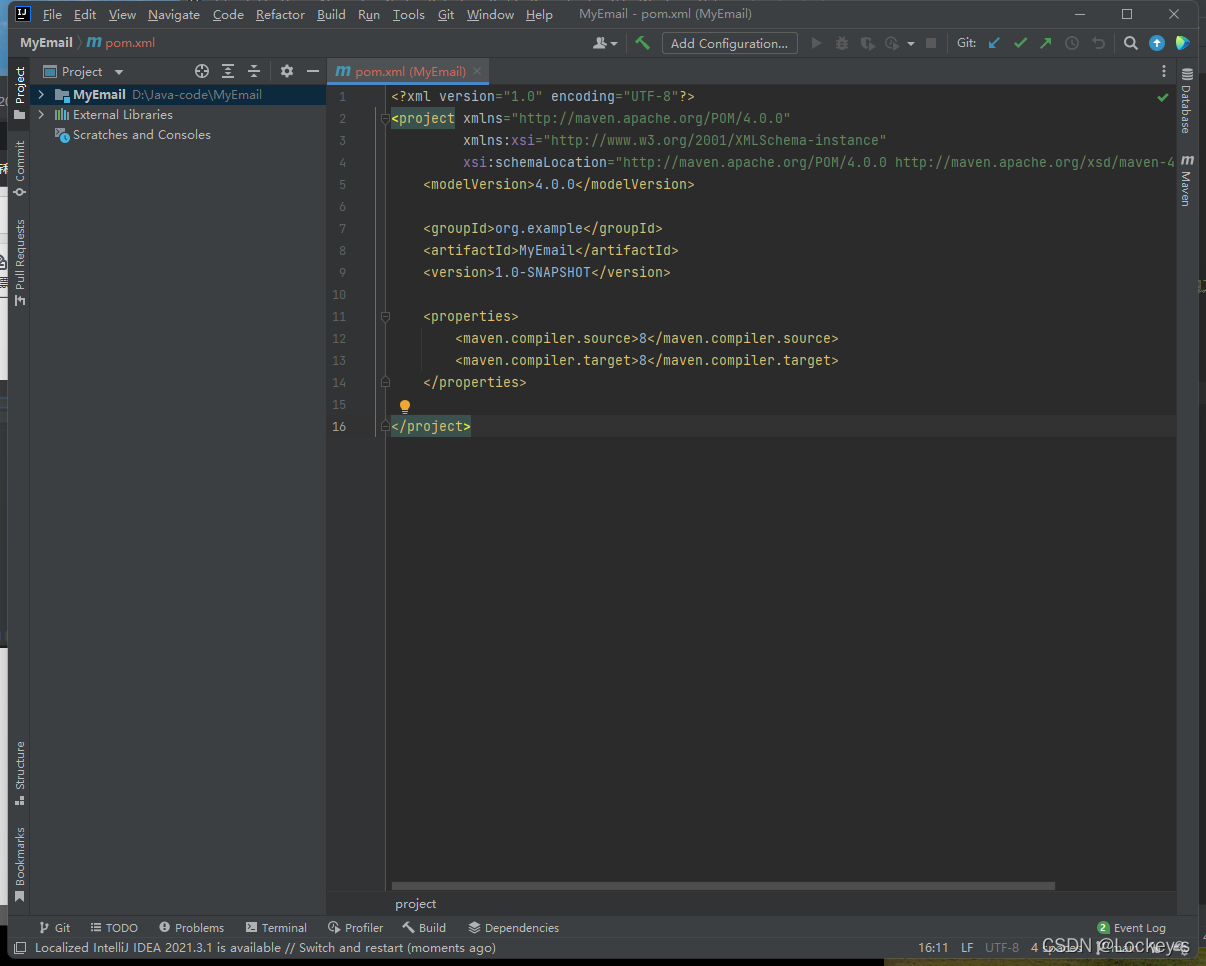Screen dimensions: 1206x966
Task: Expand the MyEmail project tree node
Action: coord(41,95)
